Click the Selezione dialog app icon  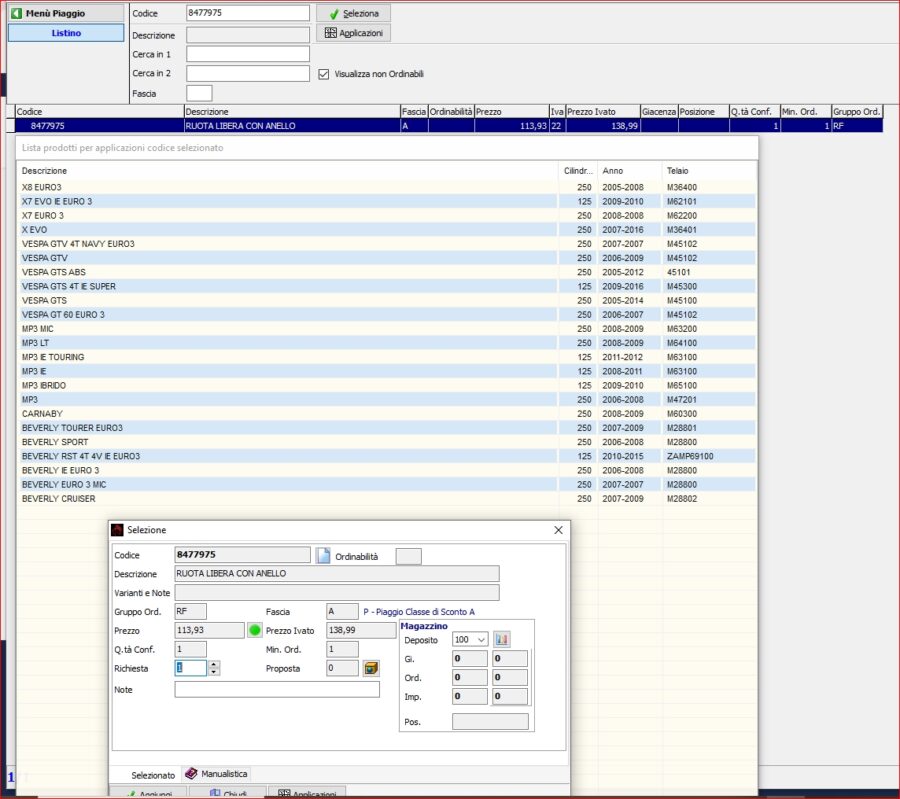117,529
